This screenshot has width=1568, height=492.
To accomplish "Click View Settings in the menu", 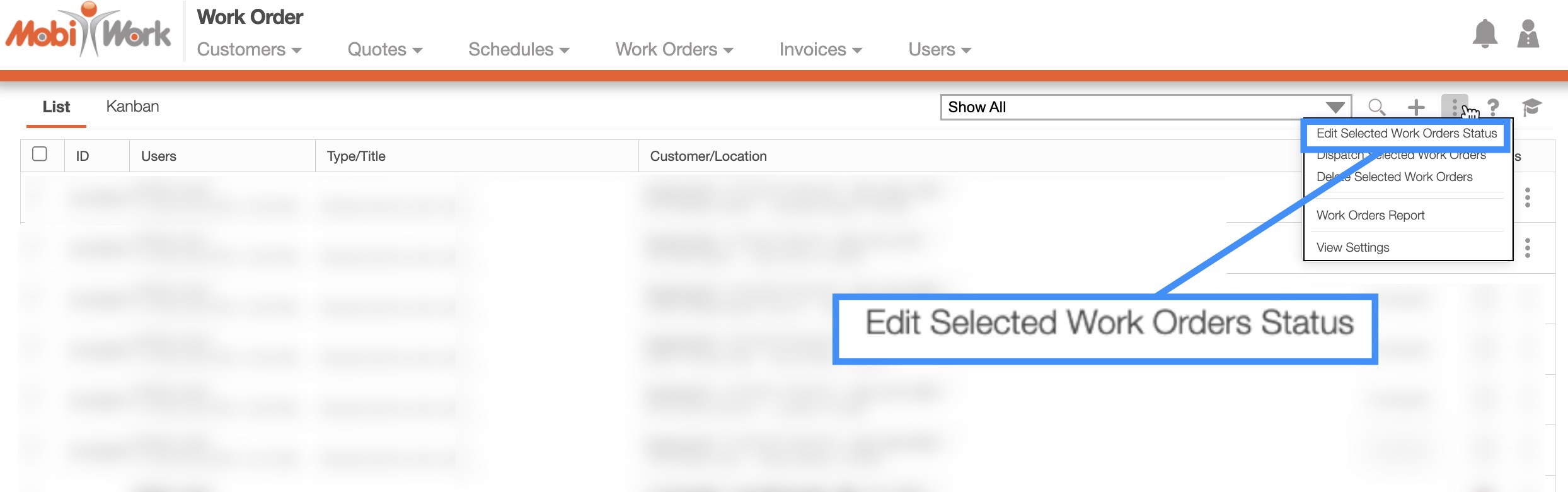I will tap(1352, 248).
